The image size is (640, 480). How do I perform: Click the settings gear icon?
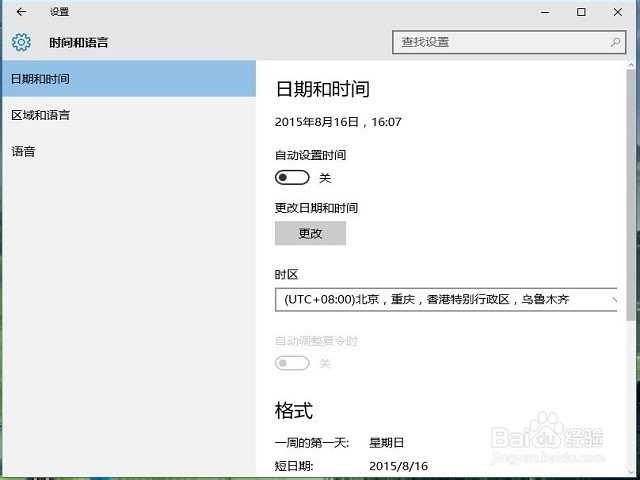pyautogui.click(x=21, y=42)
